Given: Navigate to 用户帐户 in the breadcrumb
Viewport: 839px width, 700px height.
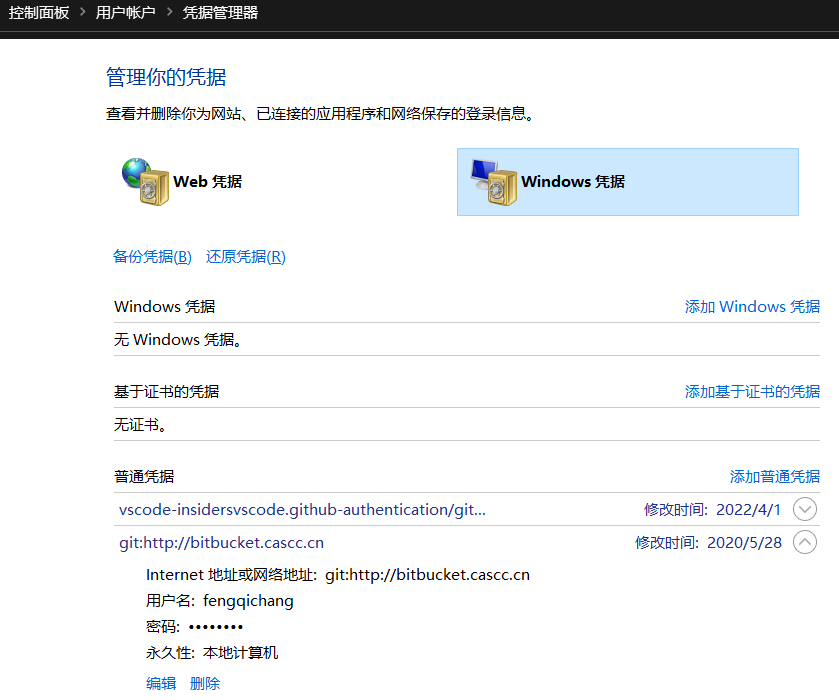Looking at the screenshot, I should coord(126,13).
